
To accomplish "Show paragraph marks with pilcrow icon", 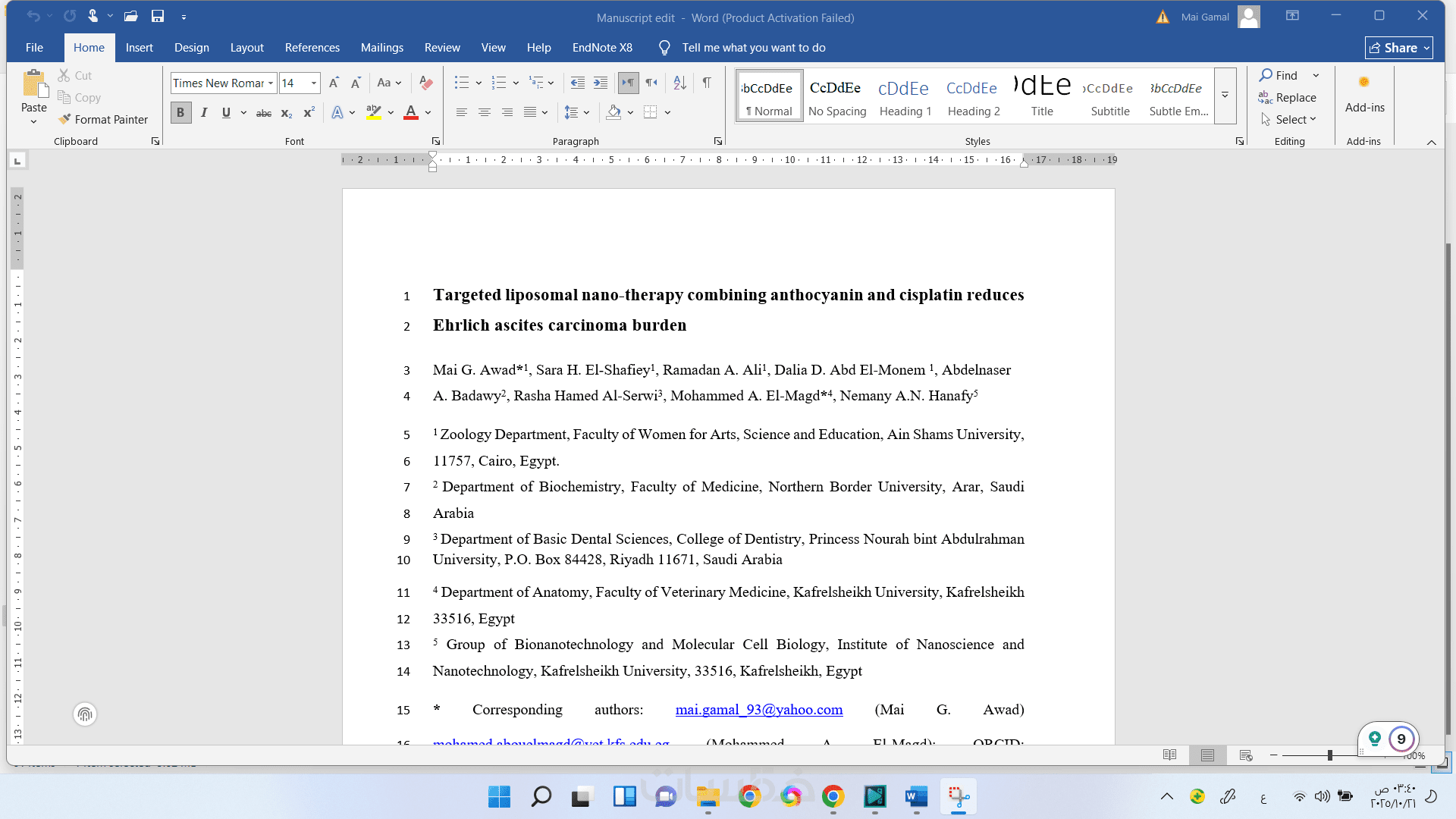I will pos(706,83).
